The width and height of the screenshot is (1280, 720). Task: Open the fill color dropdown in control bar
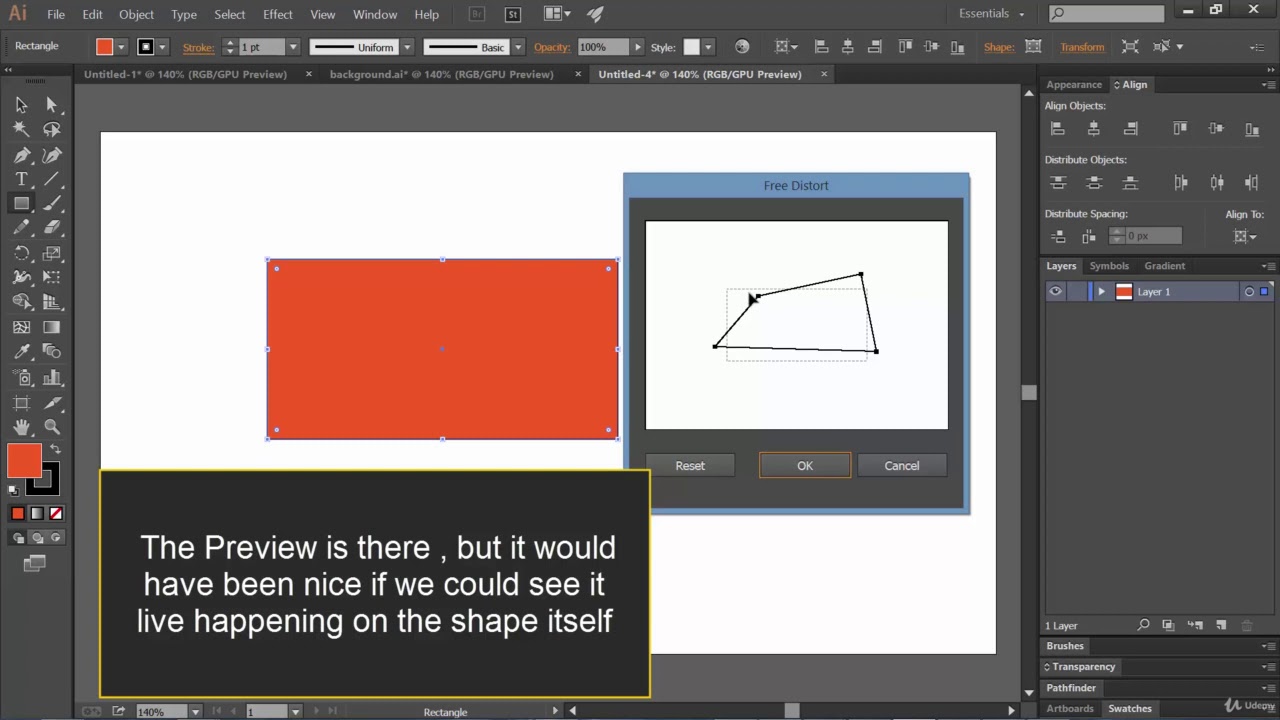(121, 47)
